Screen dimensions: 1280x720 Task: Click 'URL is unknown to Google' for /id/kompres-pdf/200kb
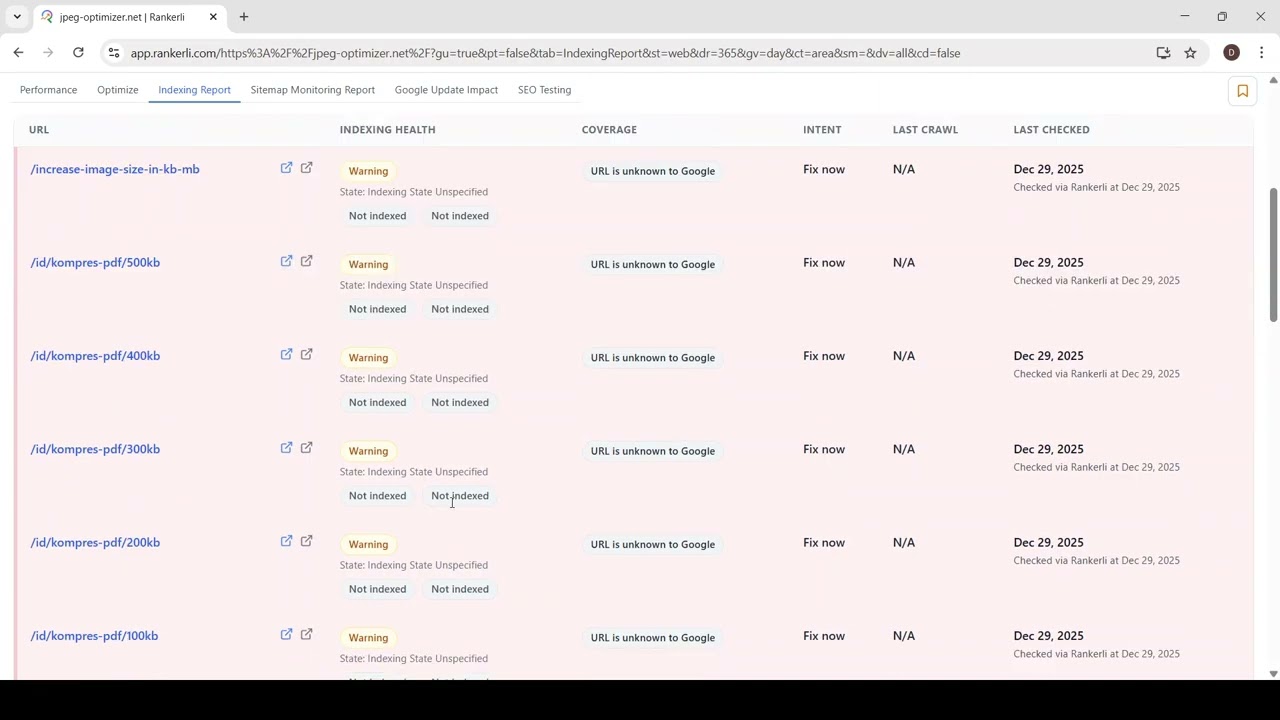(x=653, y=544)
